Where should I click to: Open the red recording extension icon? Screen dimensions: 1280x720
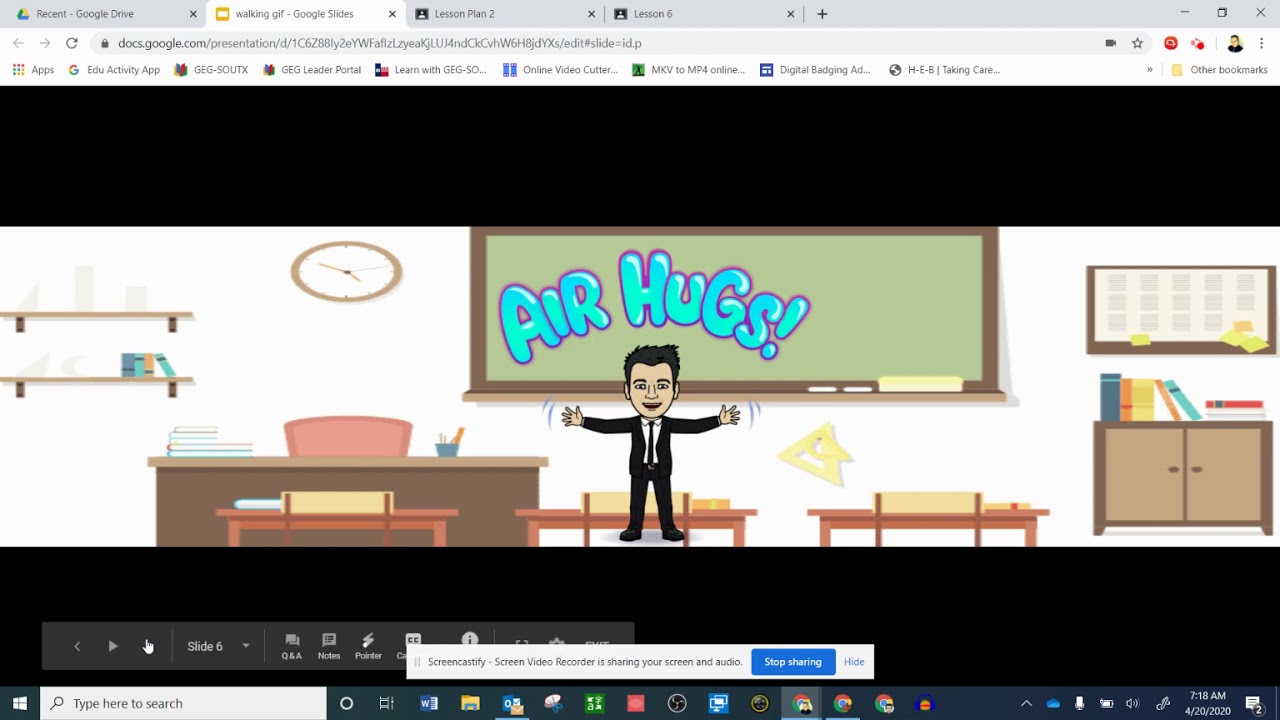point(1198,43)
